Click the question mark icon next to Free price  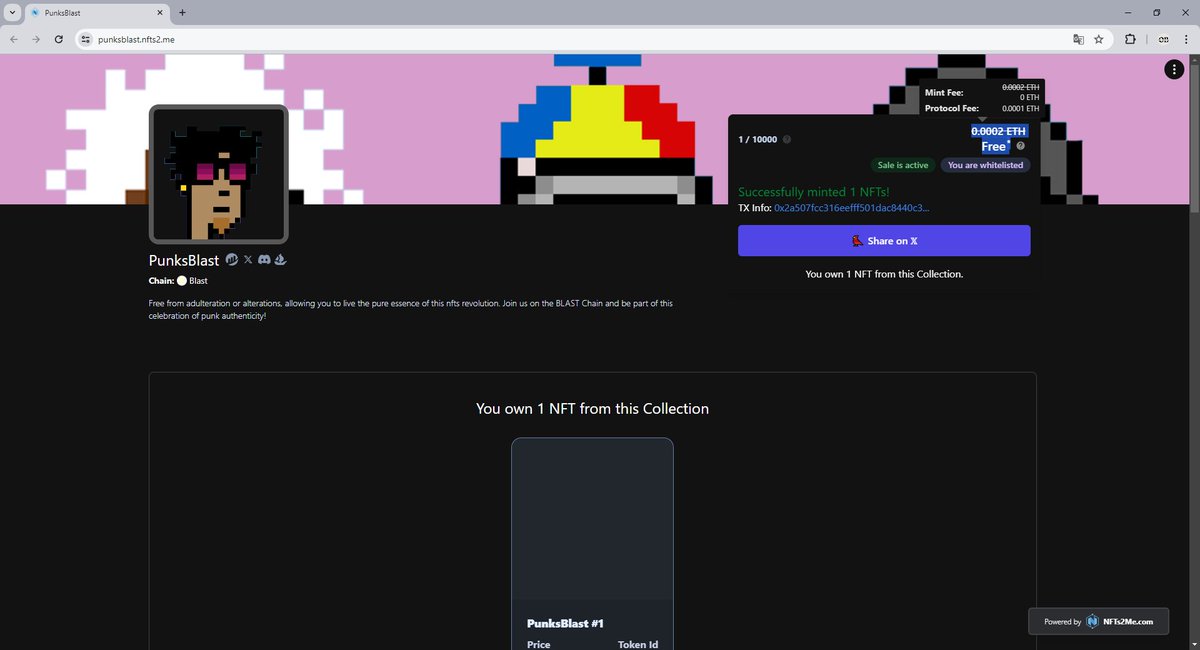pos(1020,146)
